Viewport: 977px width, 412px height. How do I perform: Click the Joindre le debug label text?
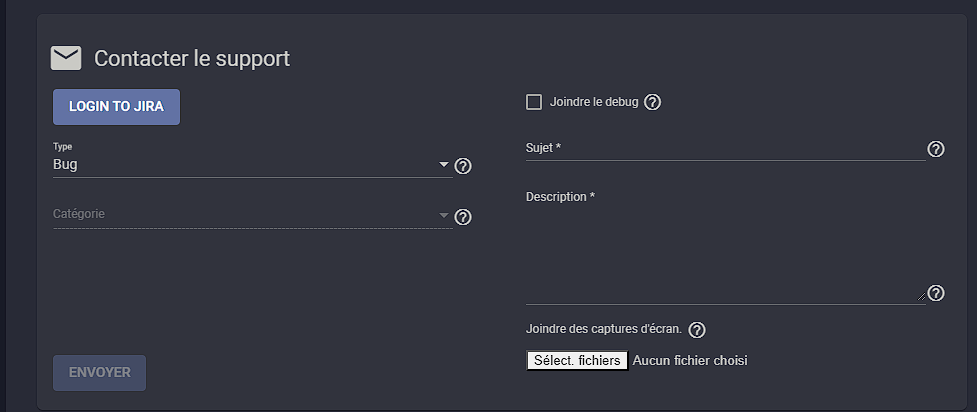pos(594,102)
